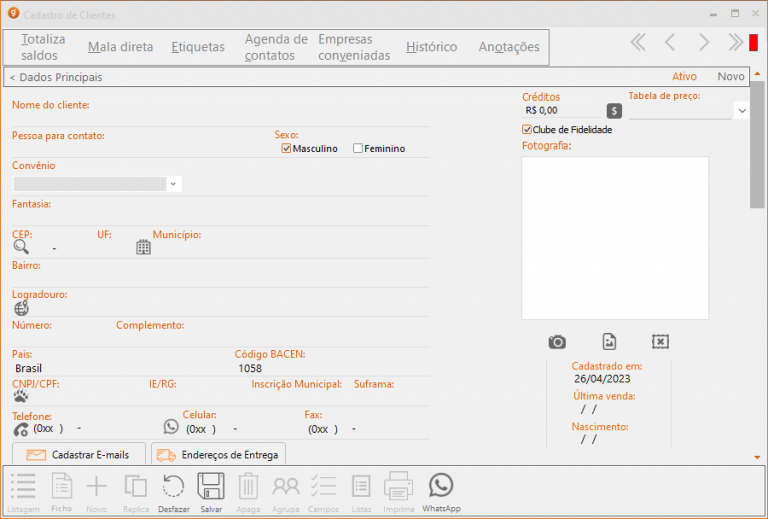Click the remove photo icon
The width and height of the screenshot is (768, 519).
pyautogui.click(x=660, y=342)
